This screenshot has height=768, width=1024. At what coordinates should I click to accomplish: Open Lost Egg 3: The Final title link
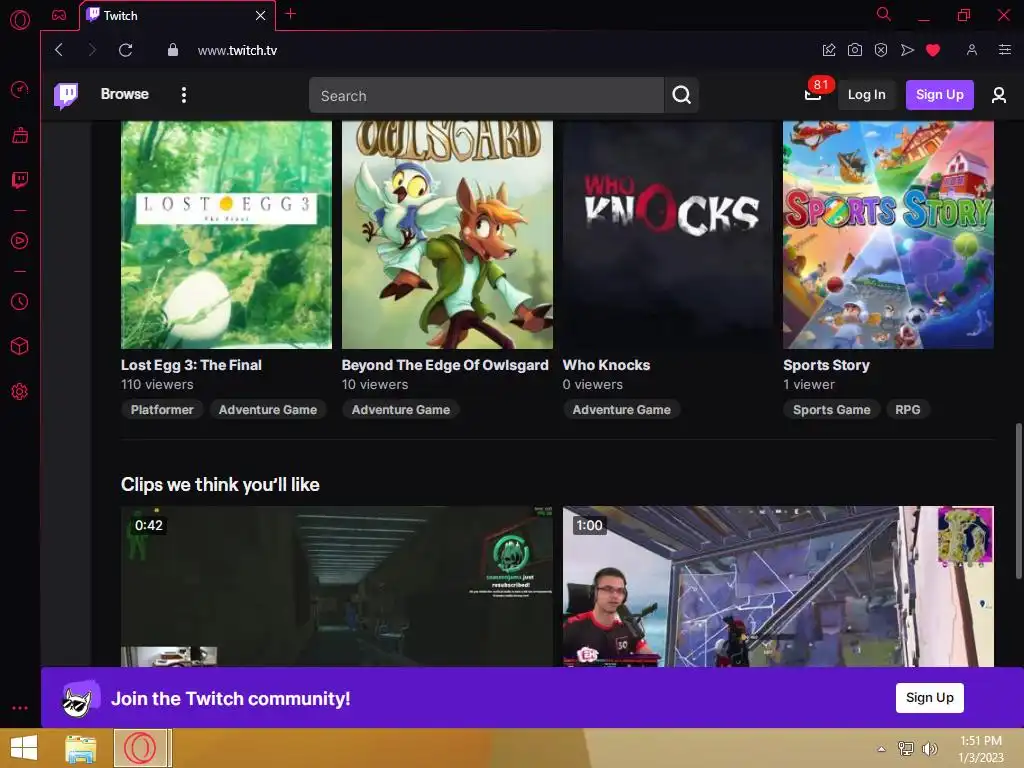tap(191, 365)
